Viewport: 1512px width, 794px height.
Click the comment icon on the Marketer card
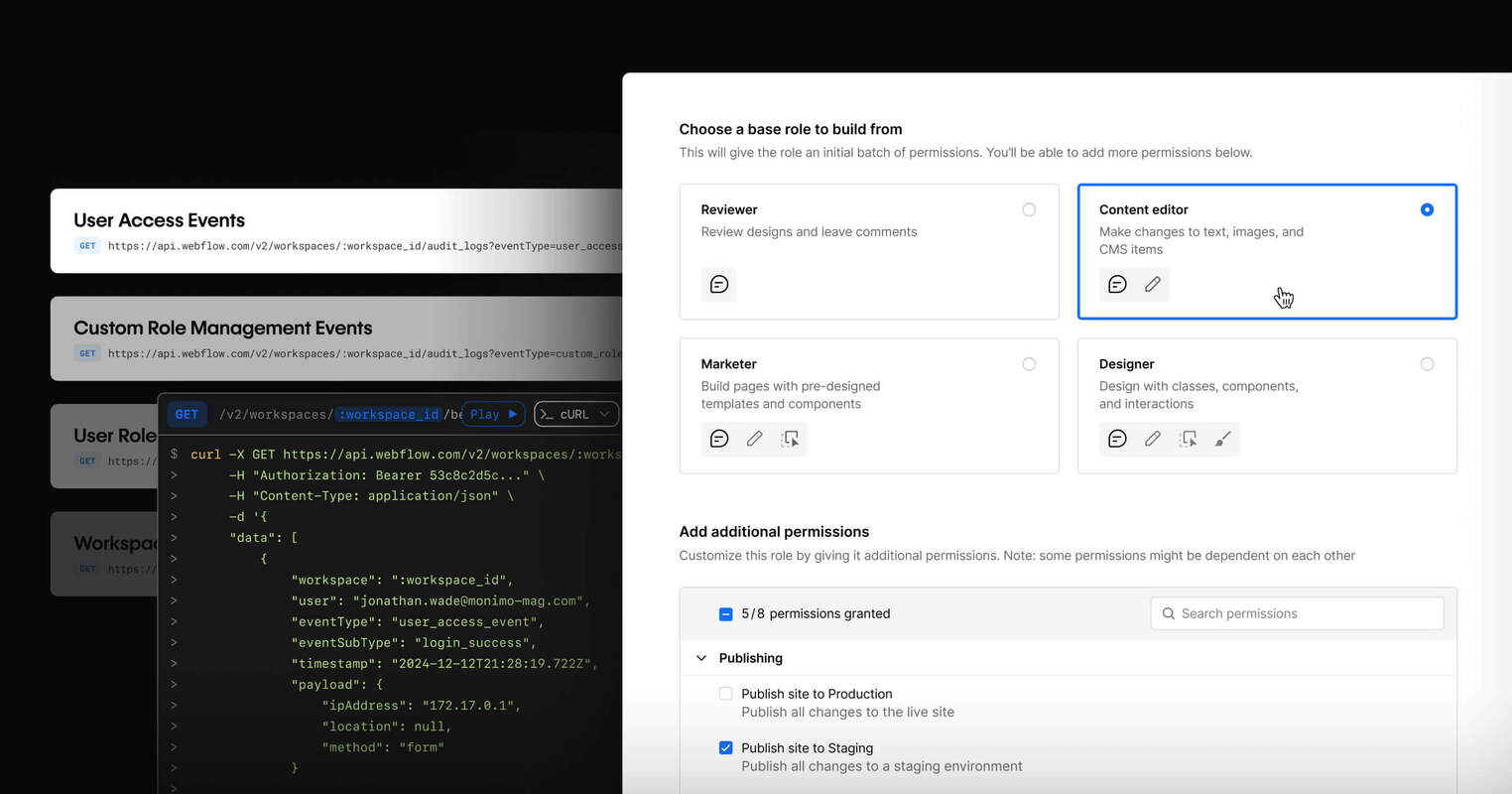(718, 438)
